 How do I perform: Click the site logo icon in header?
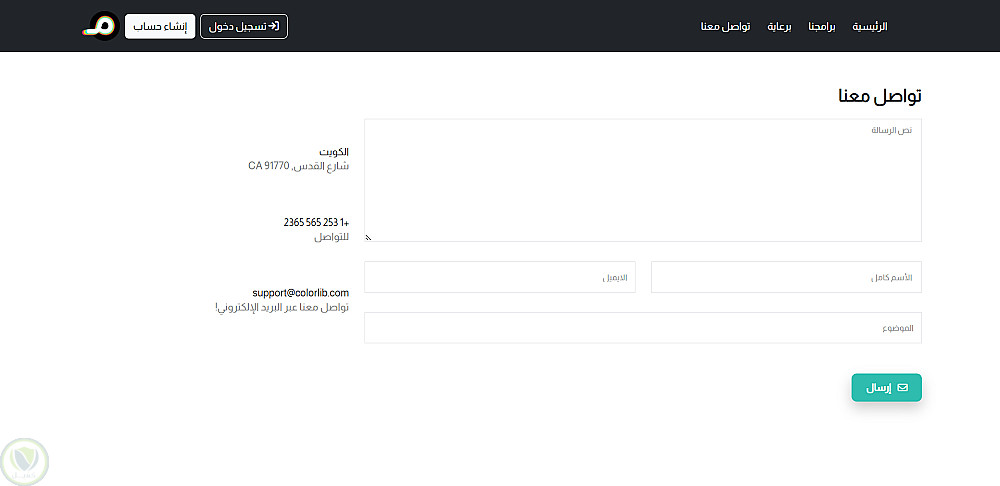click(101, 26)
